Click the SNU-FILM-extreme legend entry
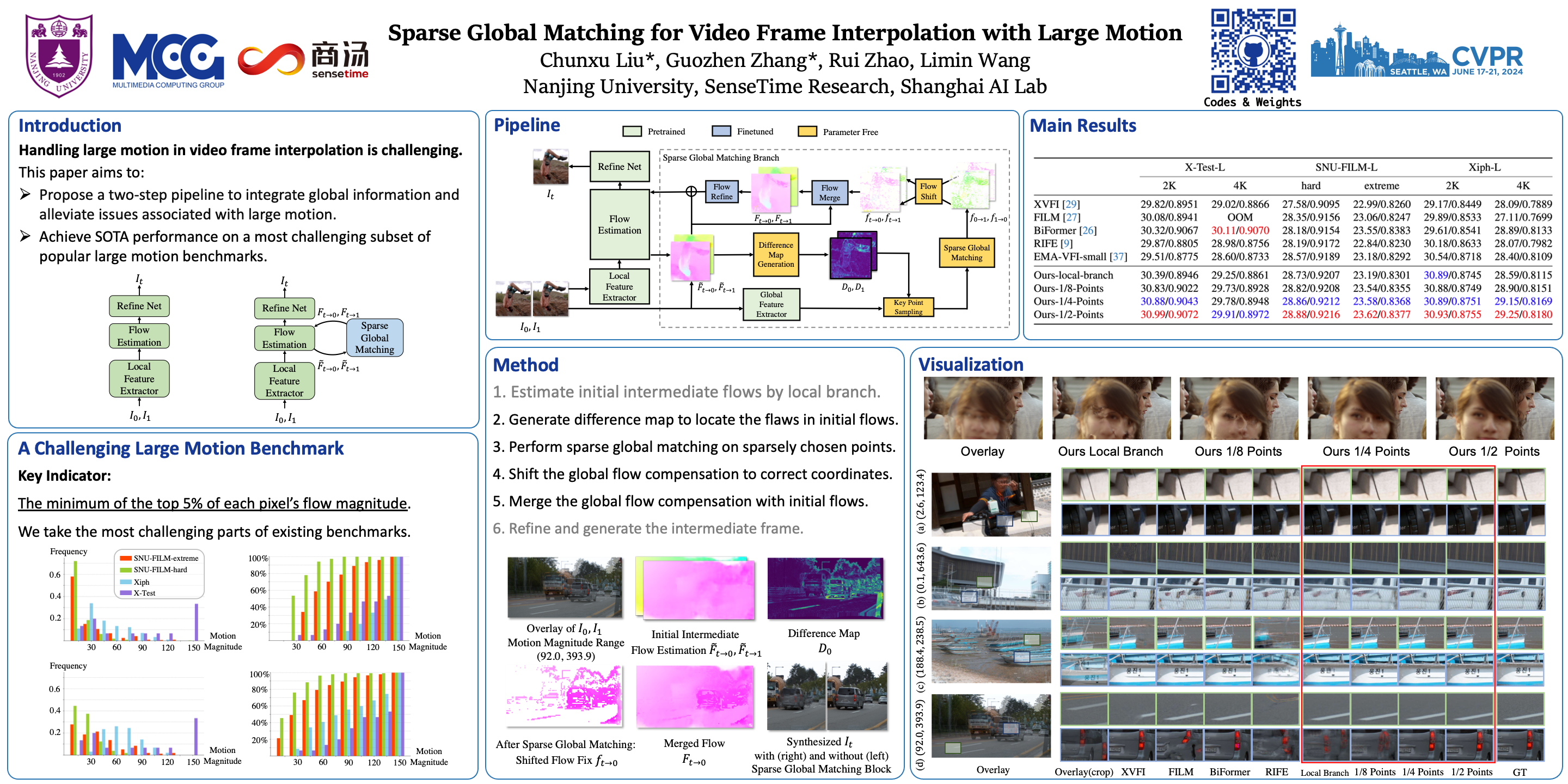Image resolution: width=1568 pixels, height=784 pixels. pos(165,558)
